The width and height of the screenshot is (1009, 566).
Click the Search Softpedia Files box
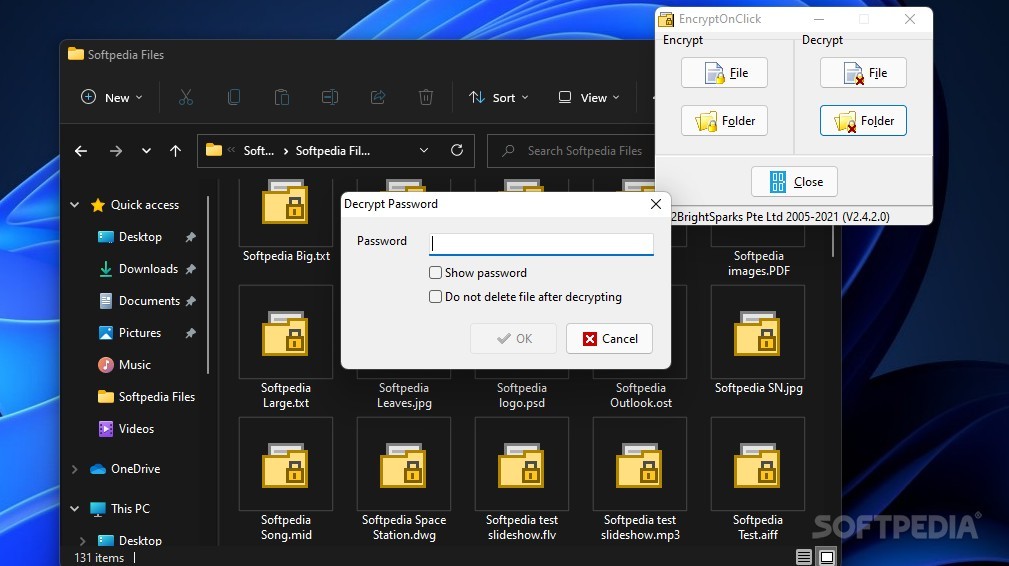(x=571, y=151)
